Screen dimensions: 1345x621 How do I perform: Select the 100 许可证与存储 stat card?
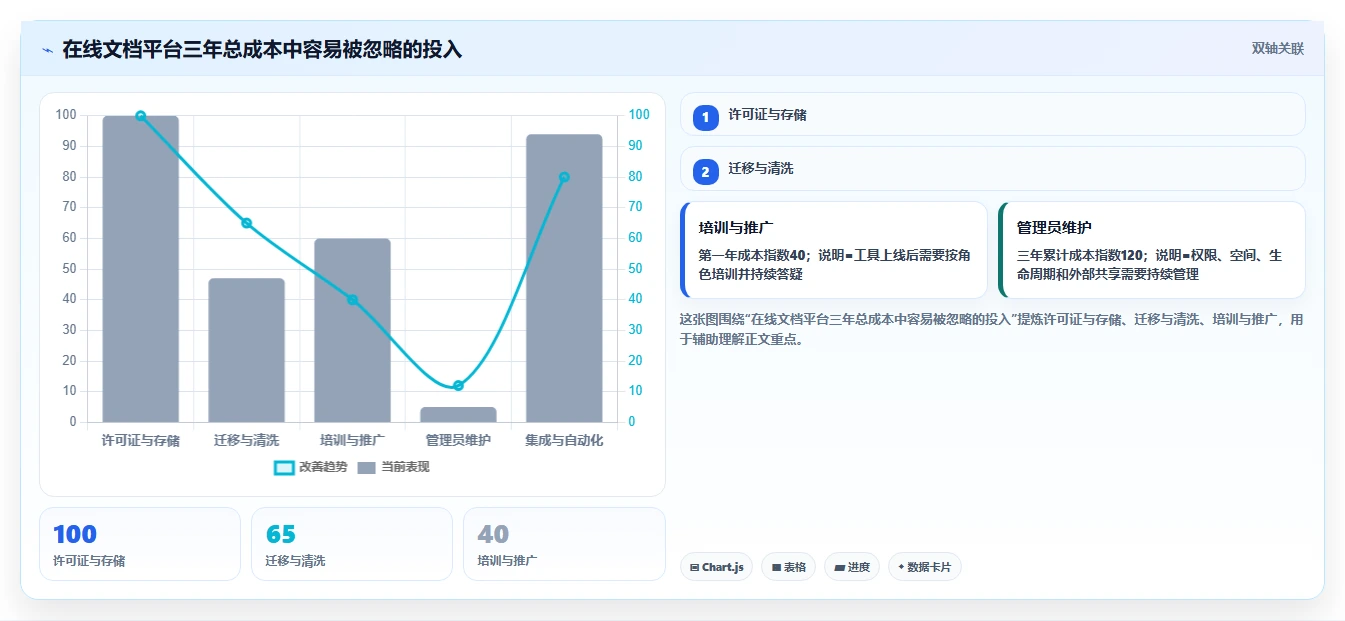coord(140,544)
